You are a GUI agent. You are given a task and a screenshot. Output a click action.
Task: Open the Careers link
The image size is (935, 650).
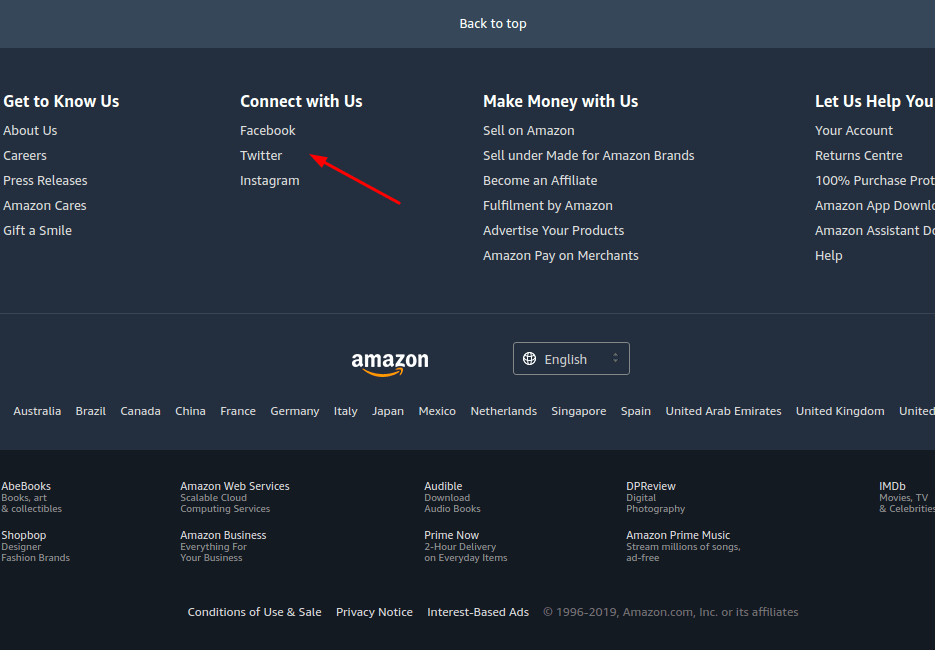25,156
